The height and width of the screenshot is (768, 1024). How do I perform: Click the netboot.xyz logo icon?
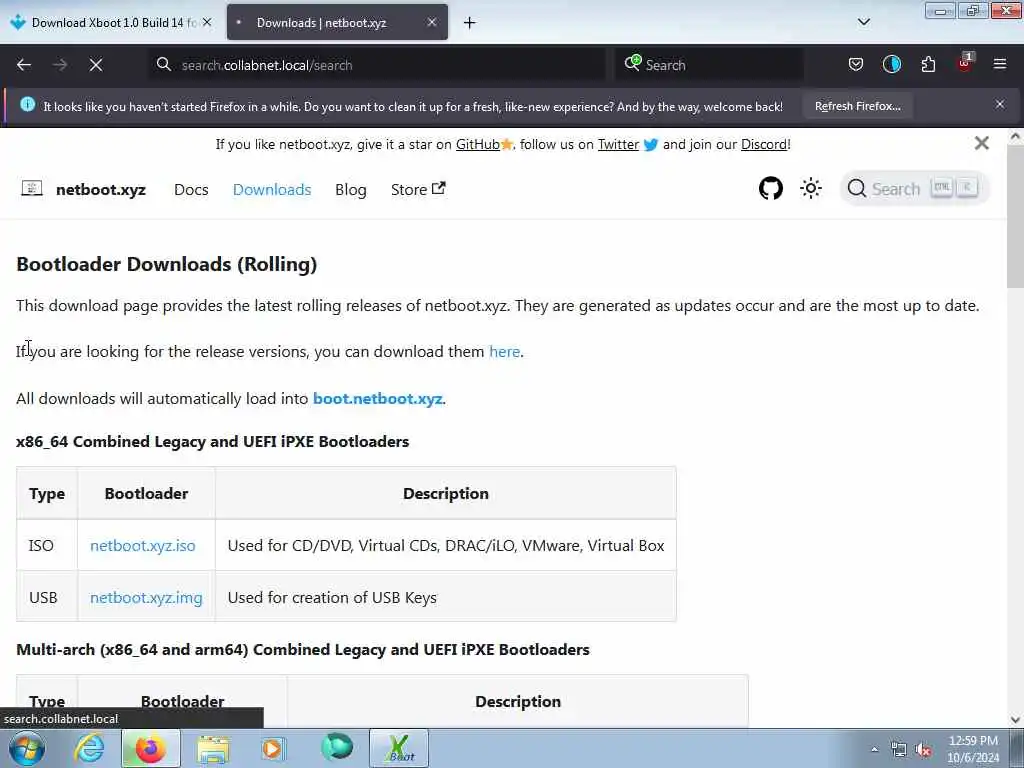point(32,189)
